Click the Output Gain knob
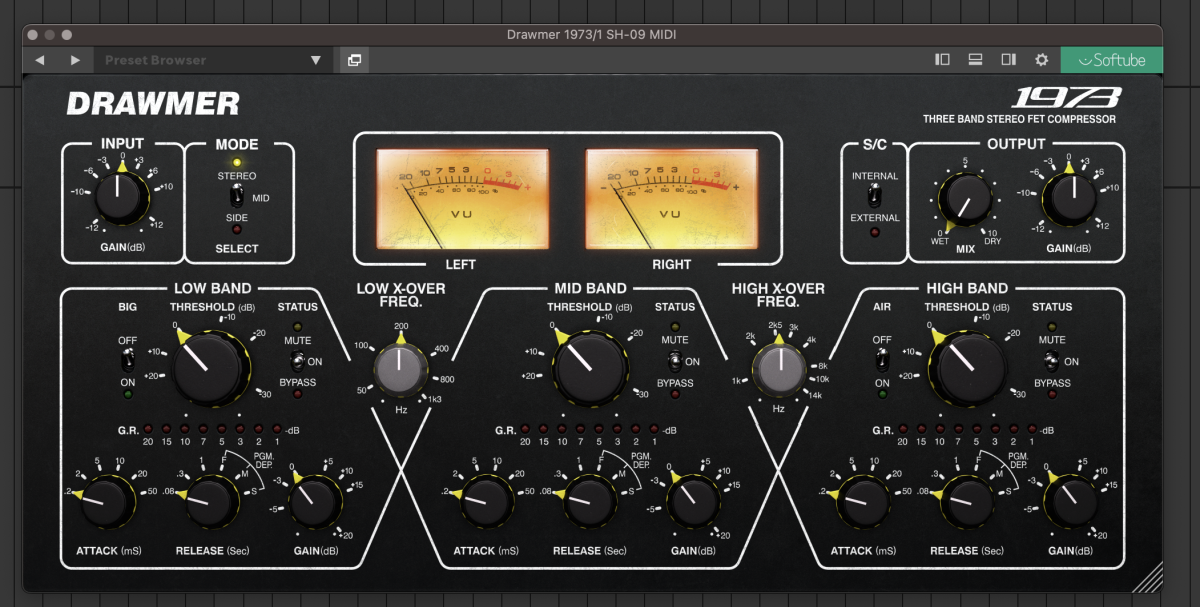 [x=1069, y=198]
